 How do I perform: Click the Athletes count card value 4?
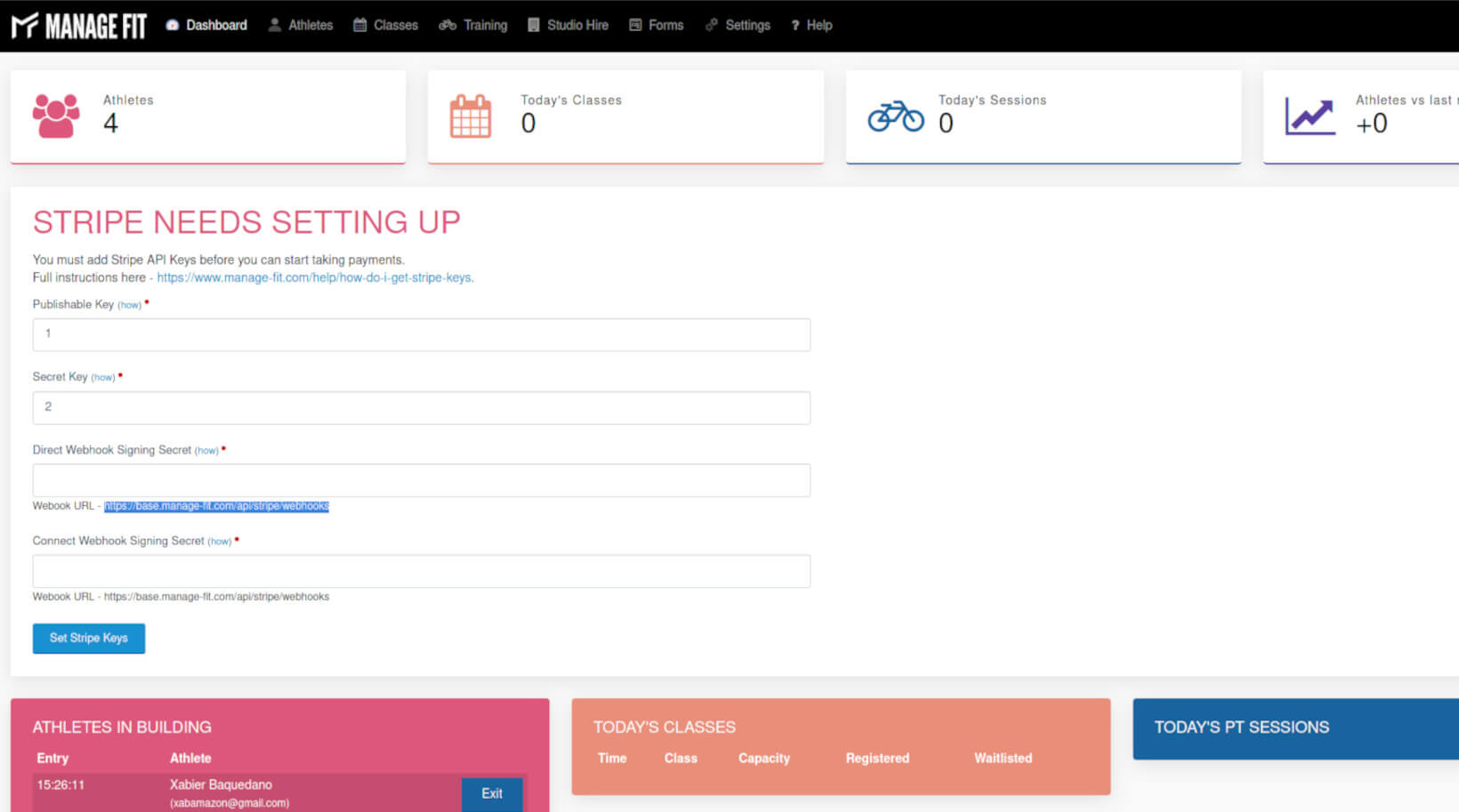pyautogui.click(x=110, y=124)
